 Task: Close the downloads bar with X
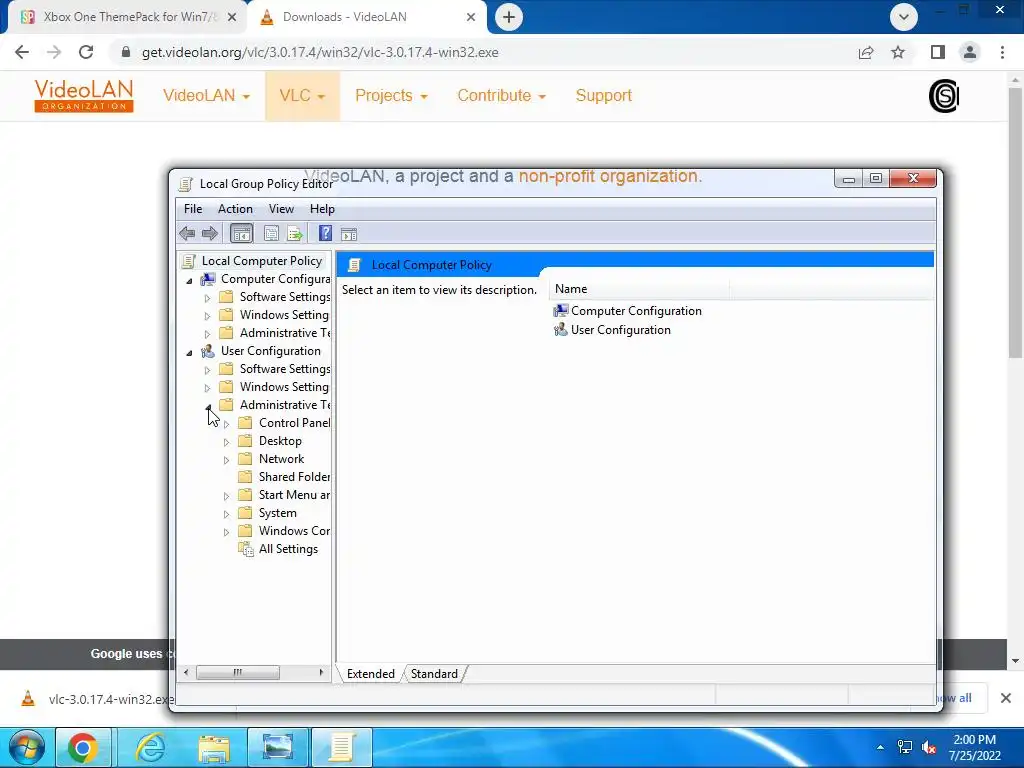coord(1006,698)
